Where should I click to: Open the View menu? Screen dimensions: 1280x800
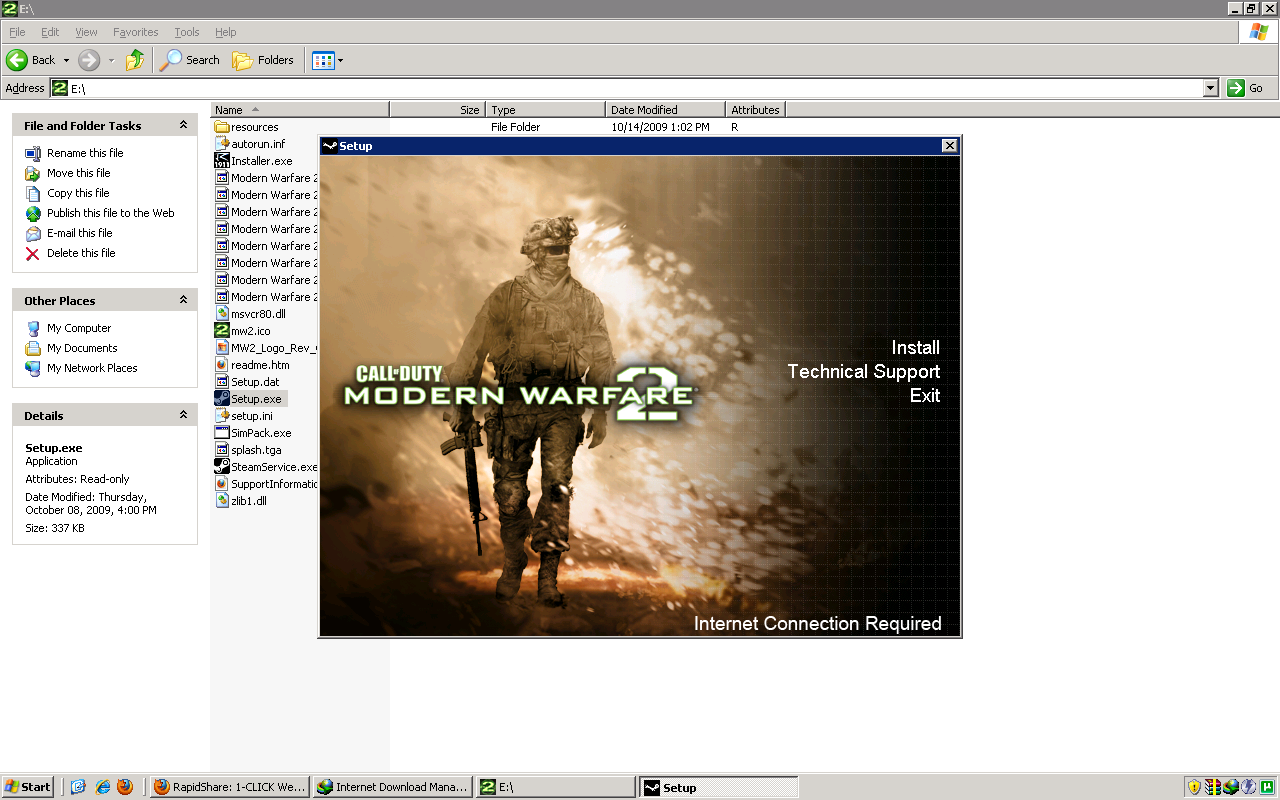87,32
